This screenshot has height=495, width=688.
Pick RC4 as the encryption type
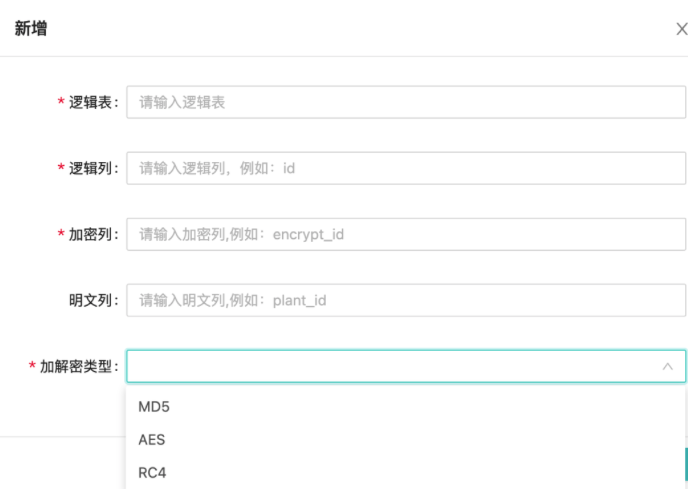point(153,472)
